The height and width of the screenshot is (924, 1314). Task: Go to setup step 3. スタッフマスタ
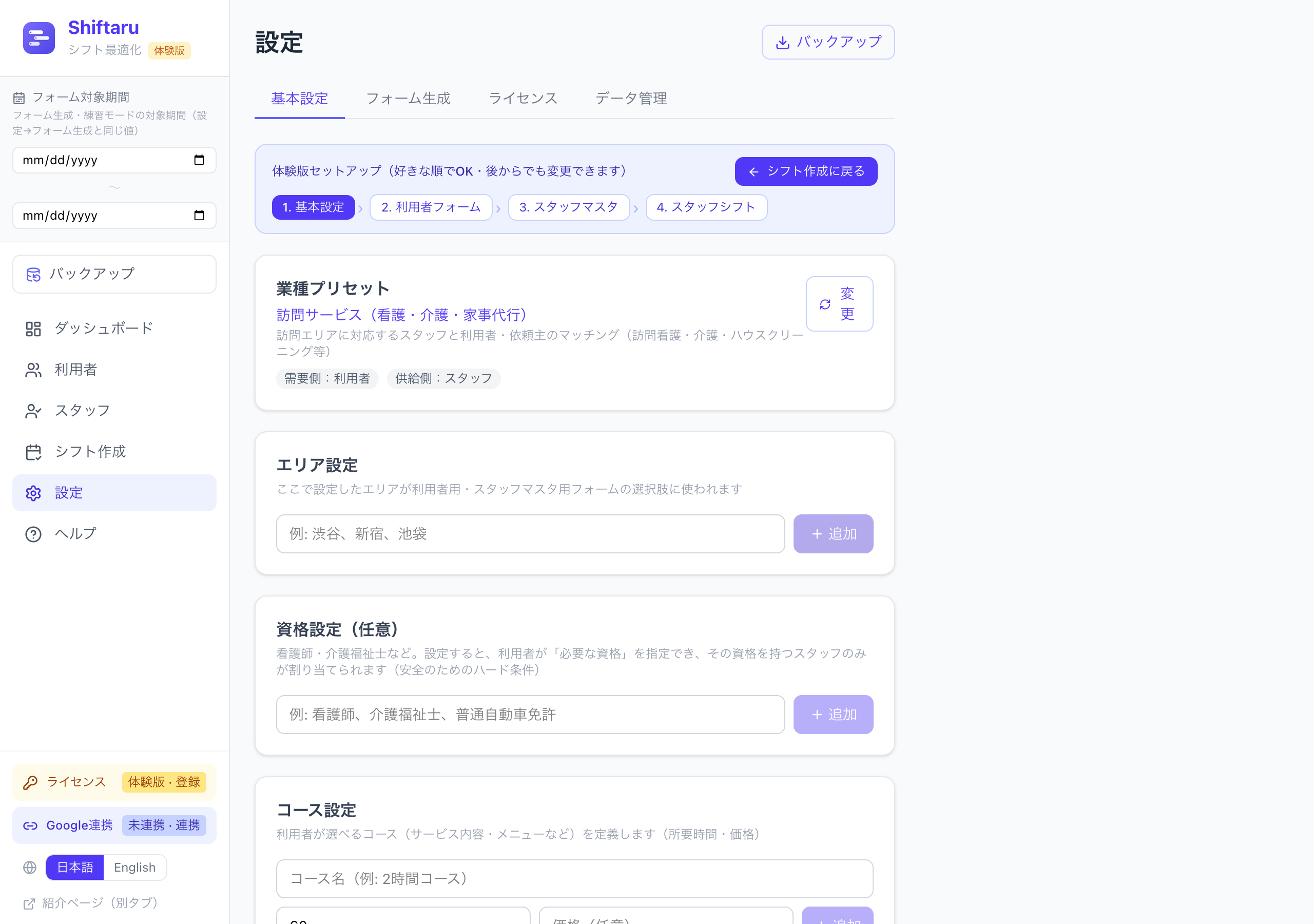pyautogui.click(x=568, y=207)
